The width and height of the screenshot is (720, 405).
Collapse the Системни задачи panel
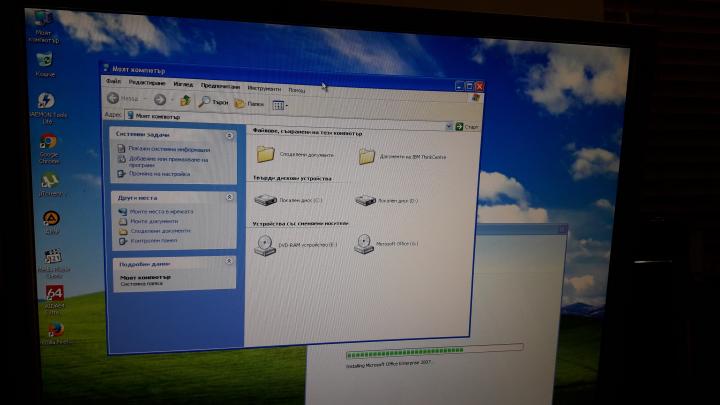[229, 136]
